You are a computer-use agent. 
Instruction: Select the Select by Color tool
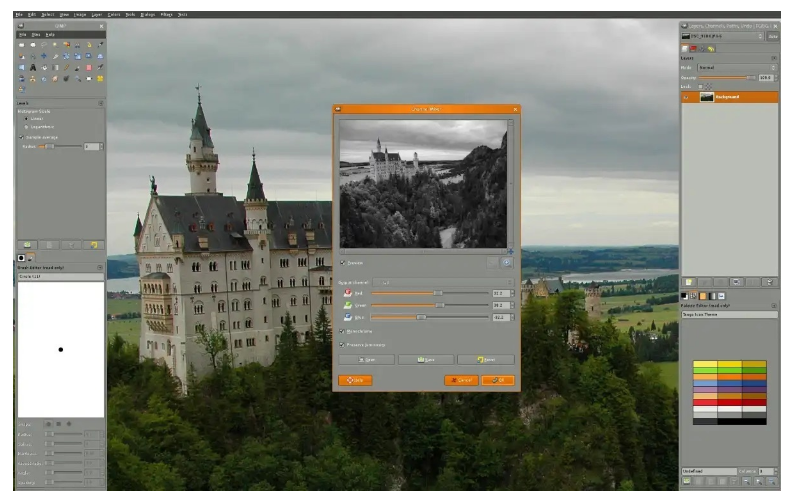[67, 45]
